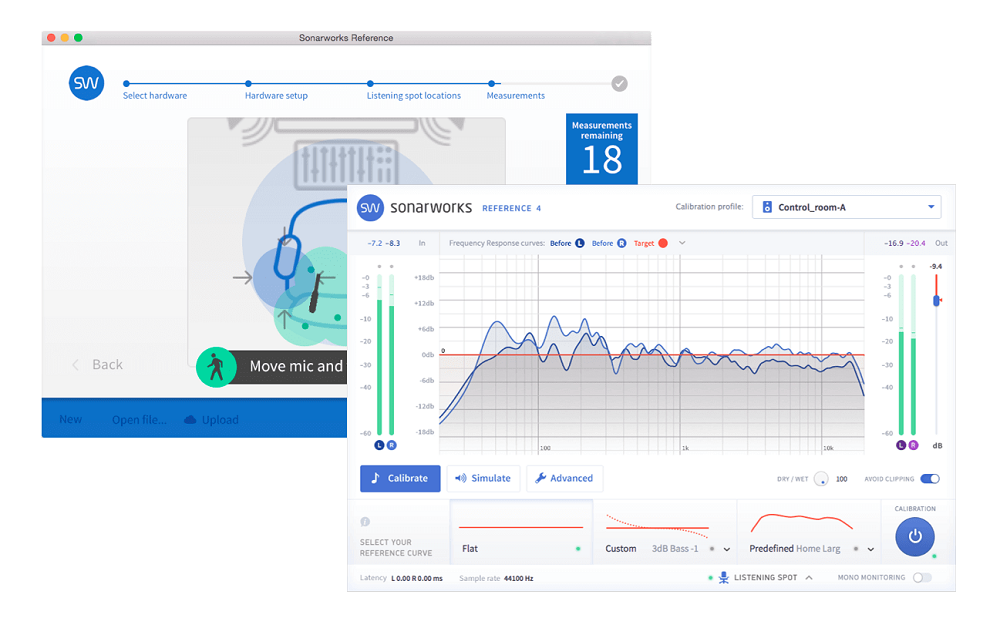Expand the frequency response curves chevron
The width and height of the screenshot is (1000, 628).
click(x=682, y=243)
